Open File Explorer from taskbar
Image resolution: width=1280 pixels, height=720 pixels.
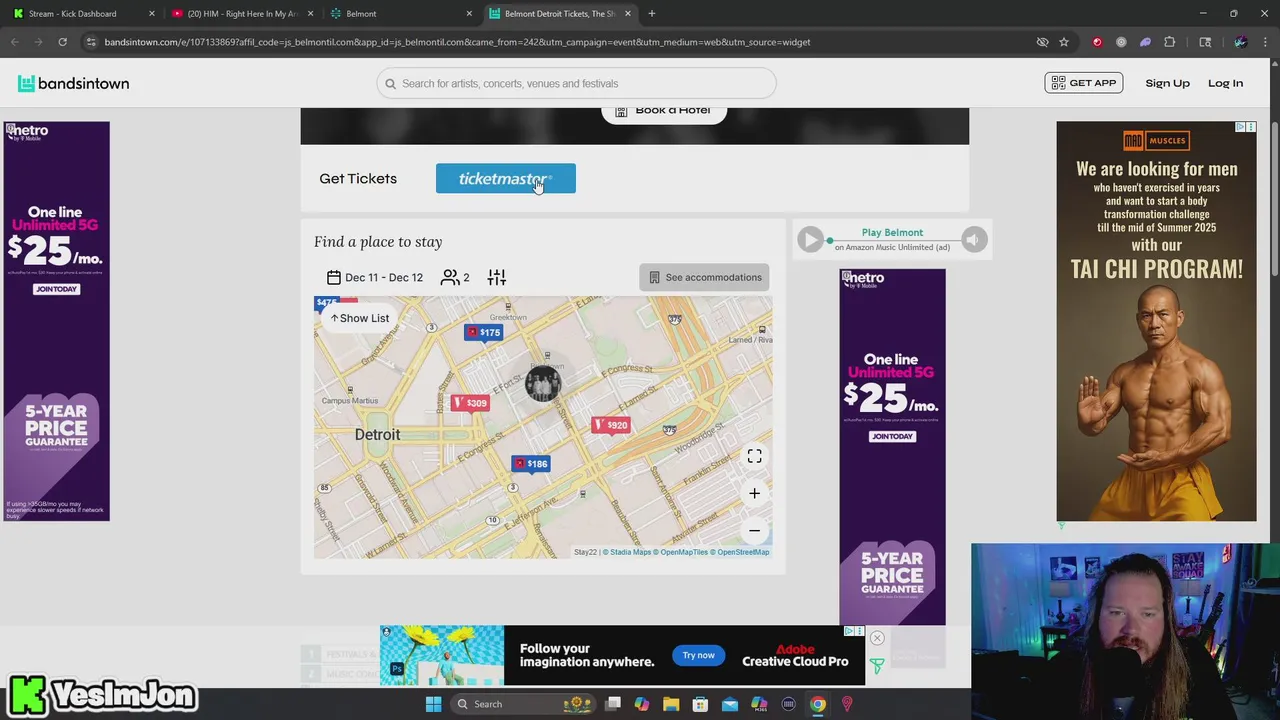[671, 704]
